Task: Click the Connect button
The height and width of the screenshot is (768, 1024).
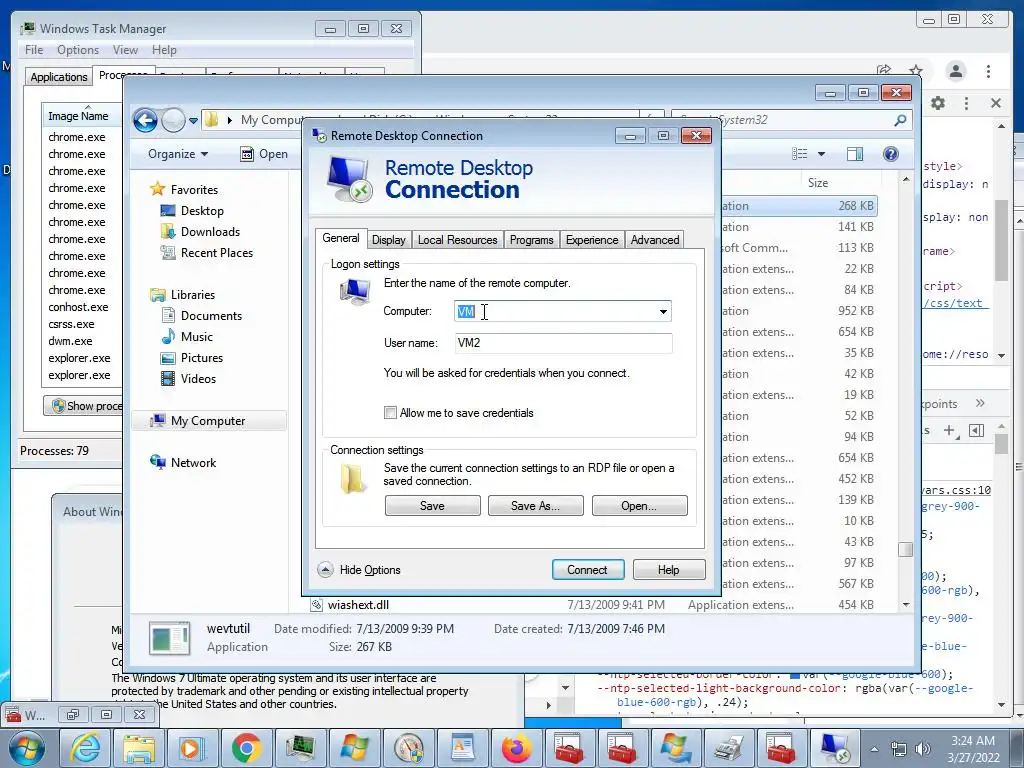Action: tap(587, 569)
